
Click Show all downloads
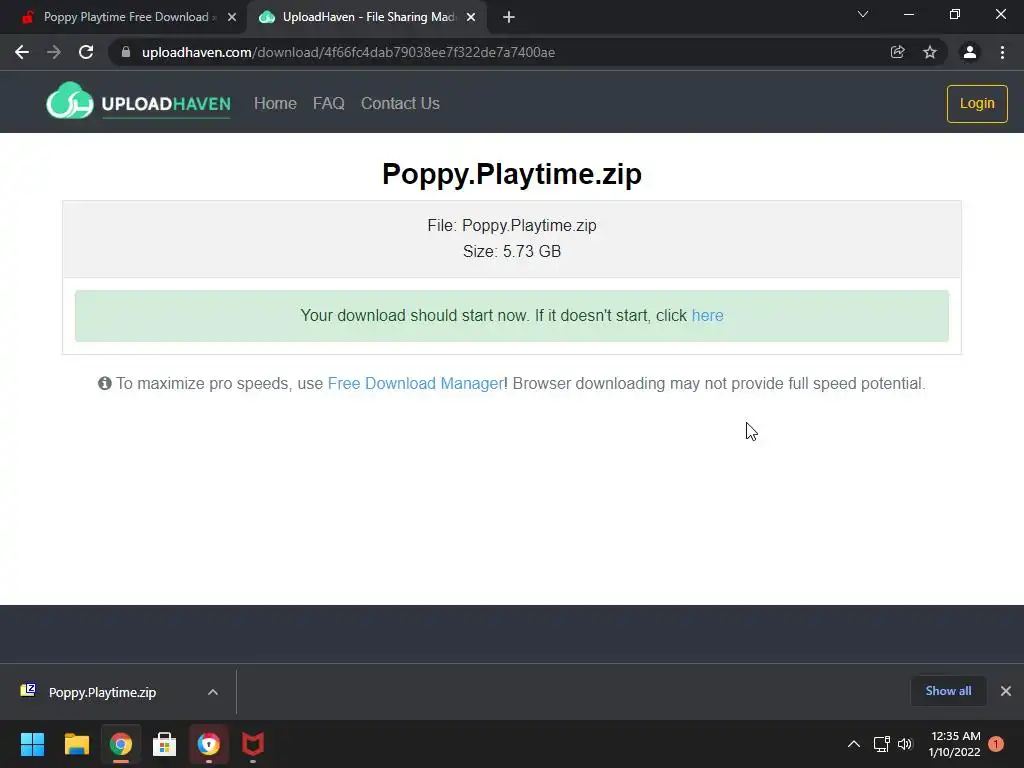(948, 691)
